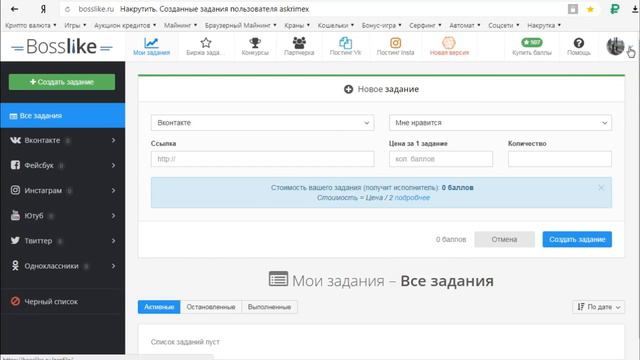Screen dimensions: 640x360
Task: Switch to the Активные tab
Action: 159,307
